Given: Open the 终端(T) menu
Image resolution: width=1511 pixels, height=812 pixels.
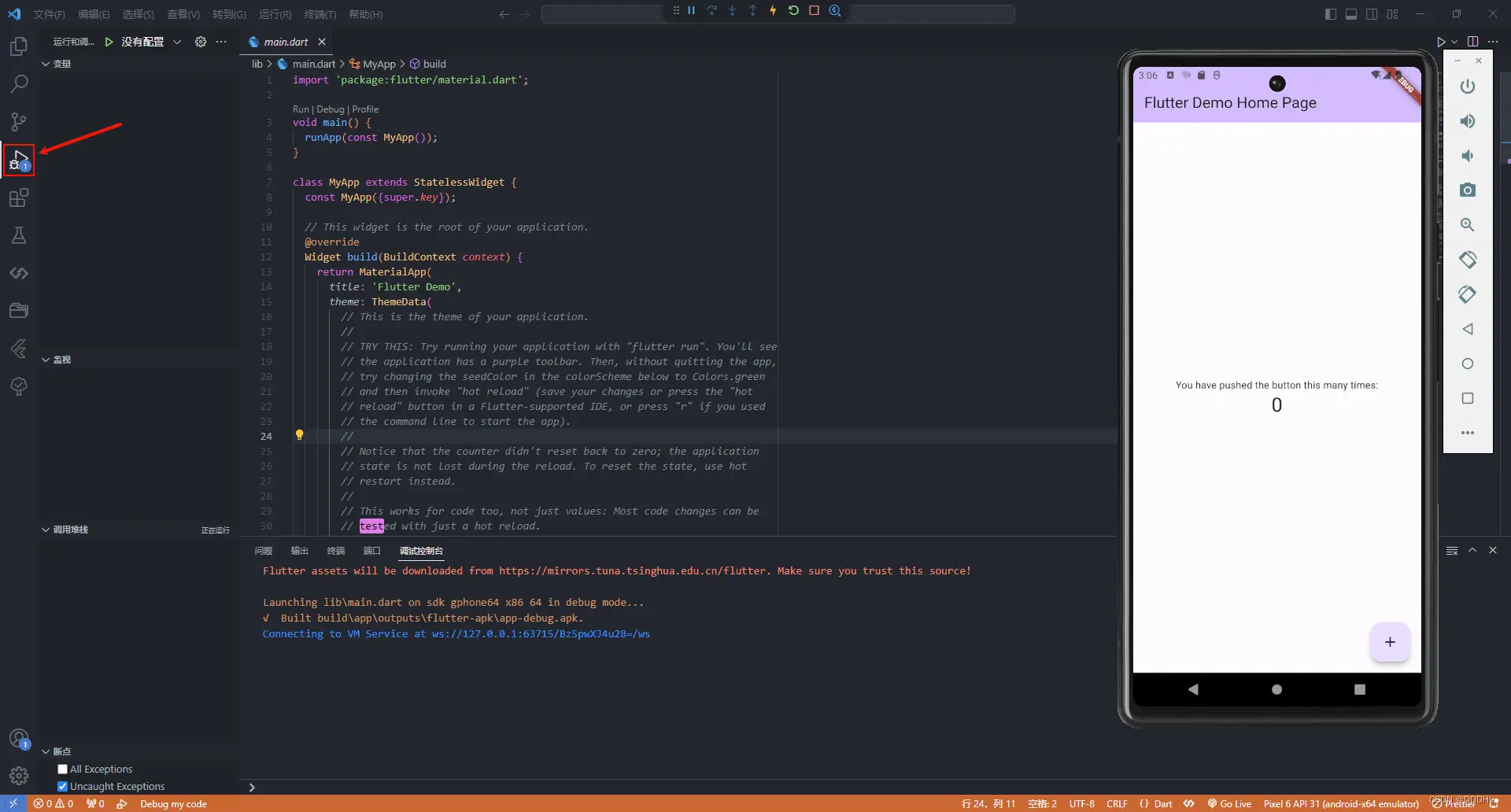Looking at the screenshot, I should click(x=320, y=14).
